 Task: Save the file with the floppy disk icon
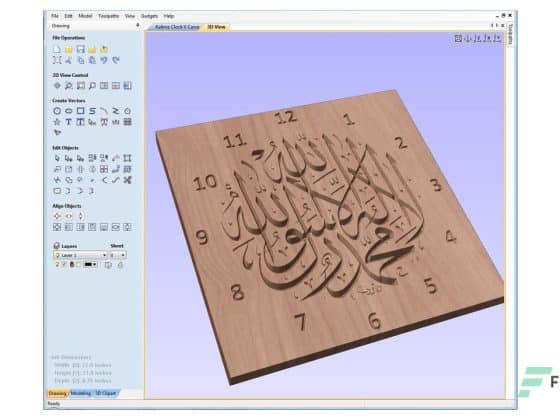tap(81, 49)
